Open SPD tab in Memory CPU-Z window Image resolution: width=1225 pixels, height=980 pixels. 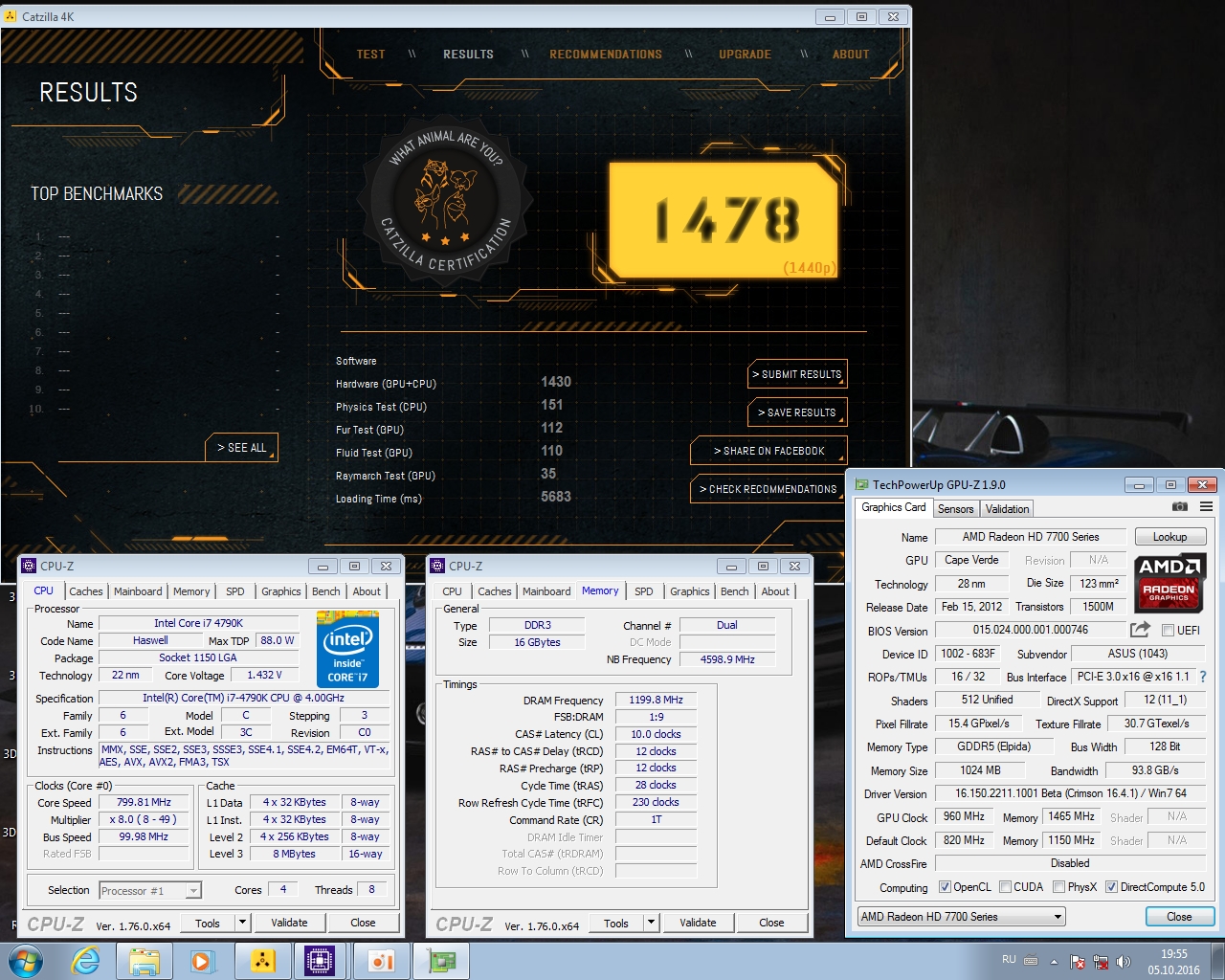pyautogui.click(x=644, y=591)
